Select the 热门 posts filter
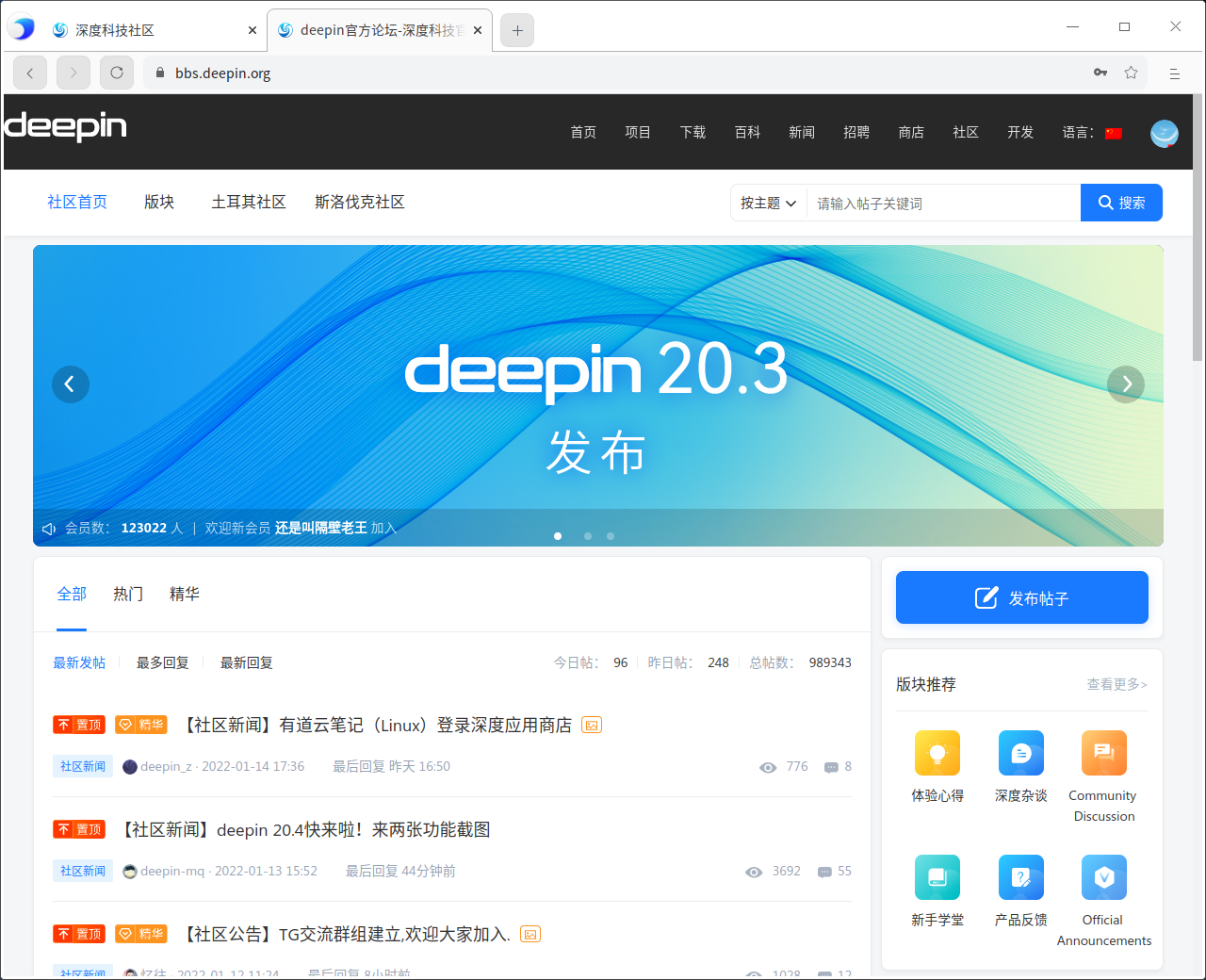 pyautogui.click(x=128, y=594)
